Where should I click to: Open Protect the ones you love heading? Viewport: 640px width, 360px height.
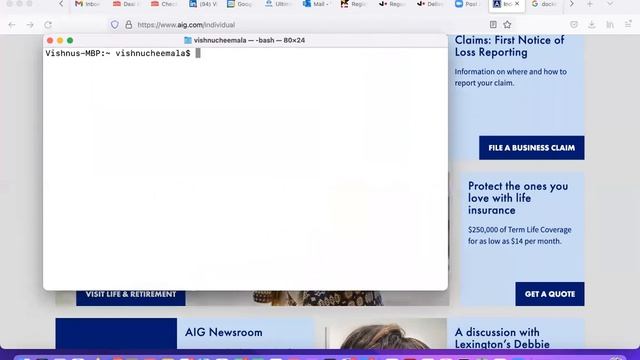click(x=518, y=198)
